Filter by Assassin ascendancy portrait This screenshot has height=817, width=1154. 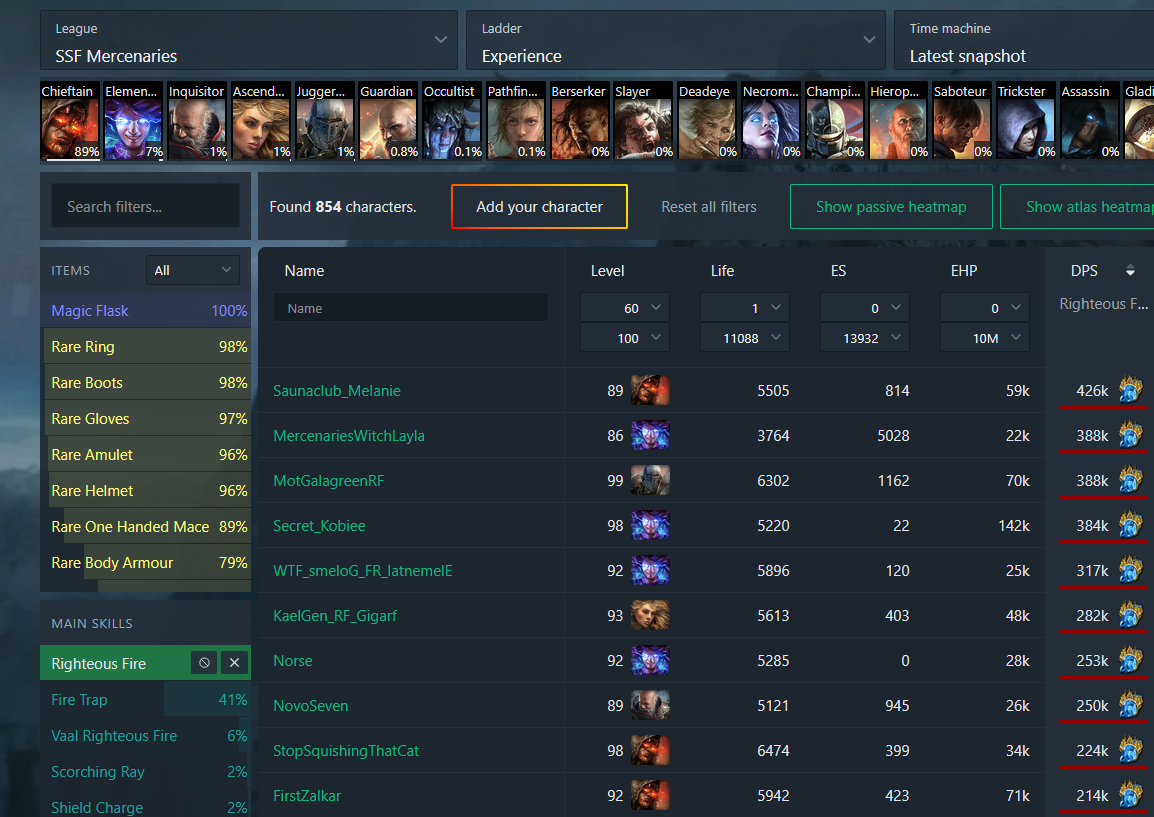coord(1090,121)
